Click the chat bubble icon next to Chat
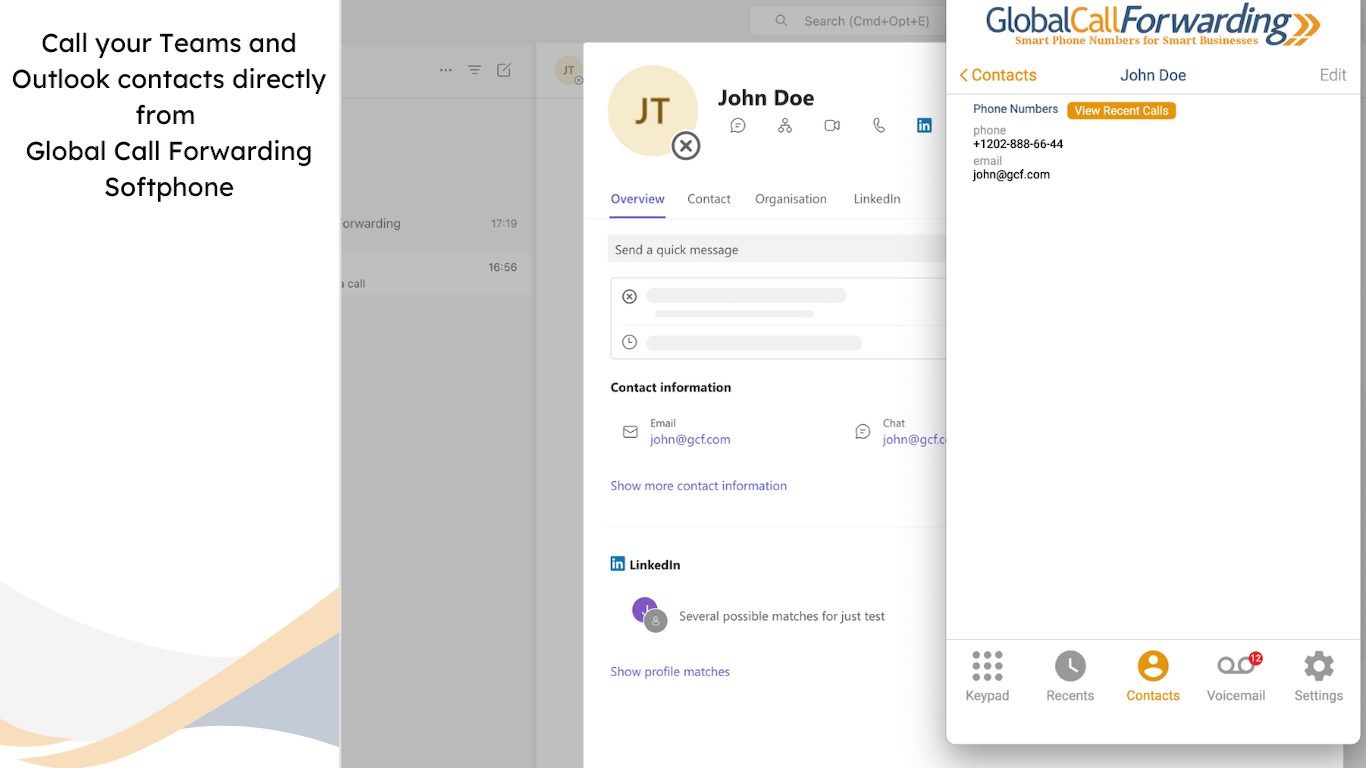This screenshot has height=768, width=1366. tap(863, 432)
